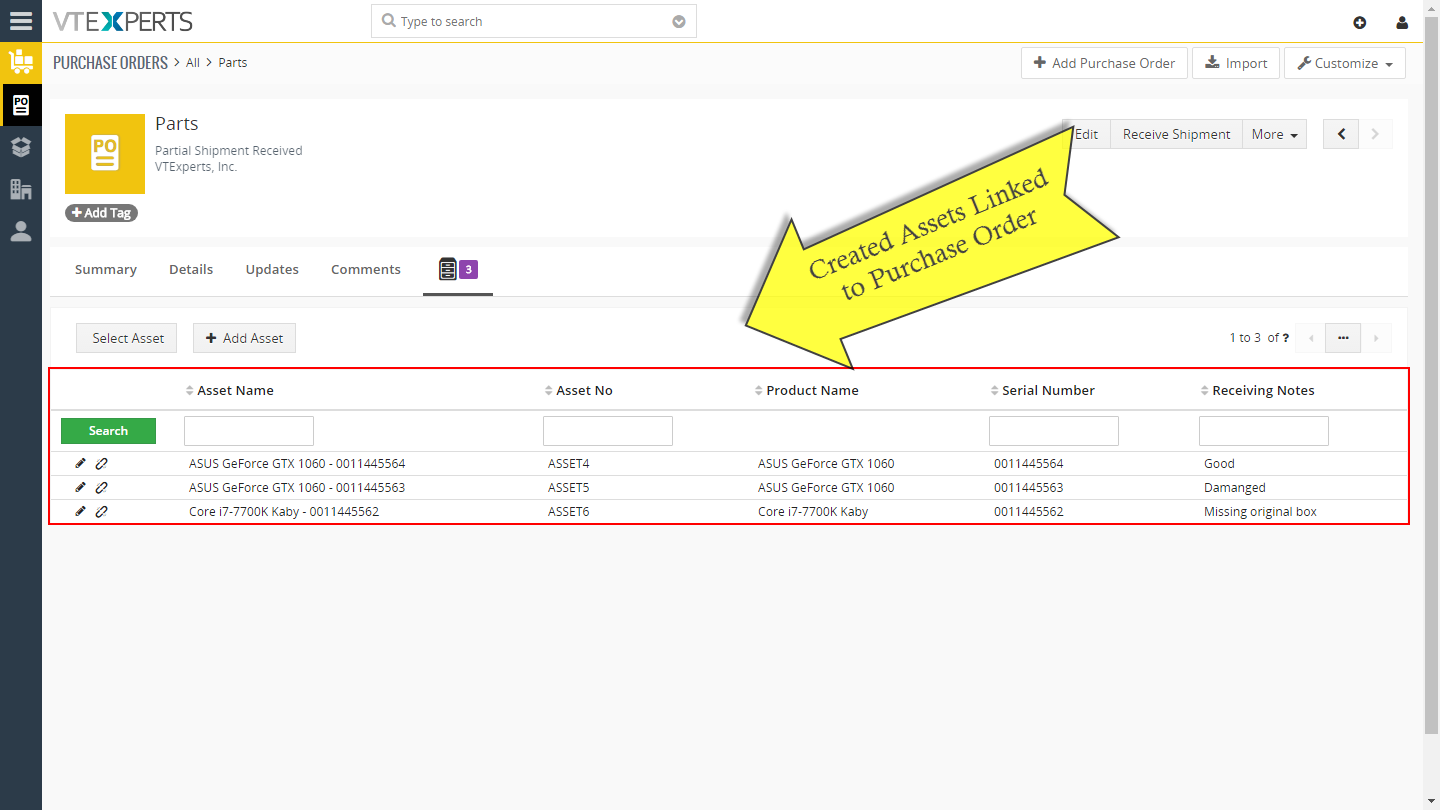This screenshot has width=1440, height=810.
Task: Go to previous record arrow
Action: click(x=1341, y=134)
